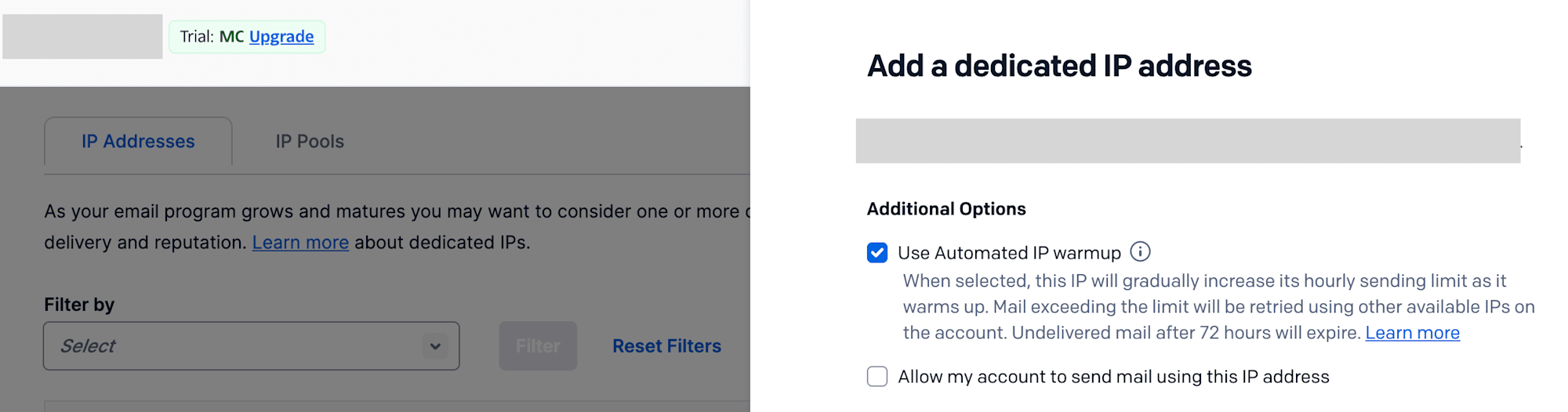This screenshot has width=1568, height=412.
Task: Click the 'Additional Options' section heading
Action: (x=946, y=209)
